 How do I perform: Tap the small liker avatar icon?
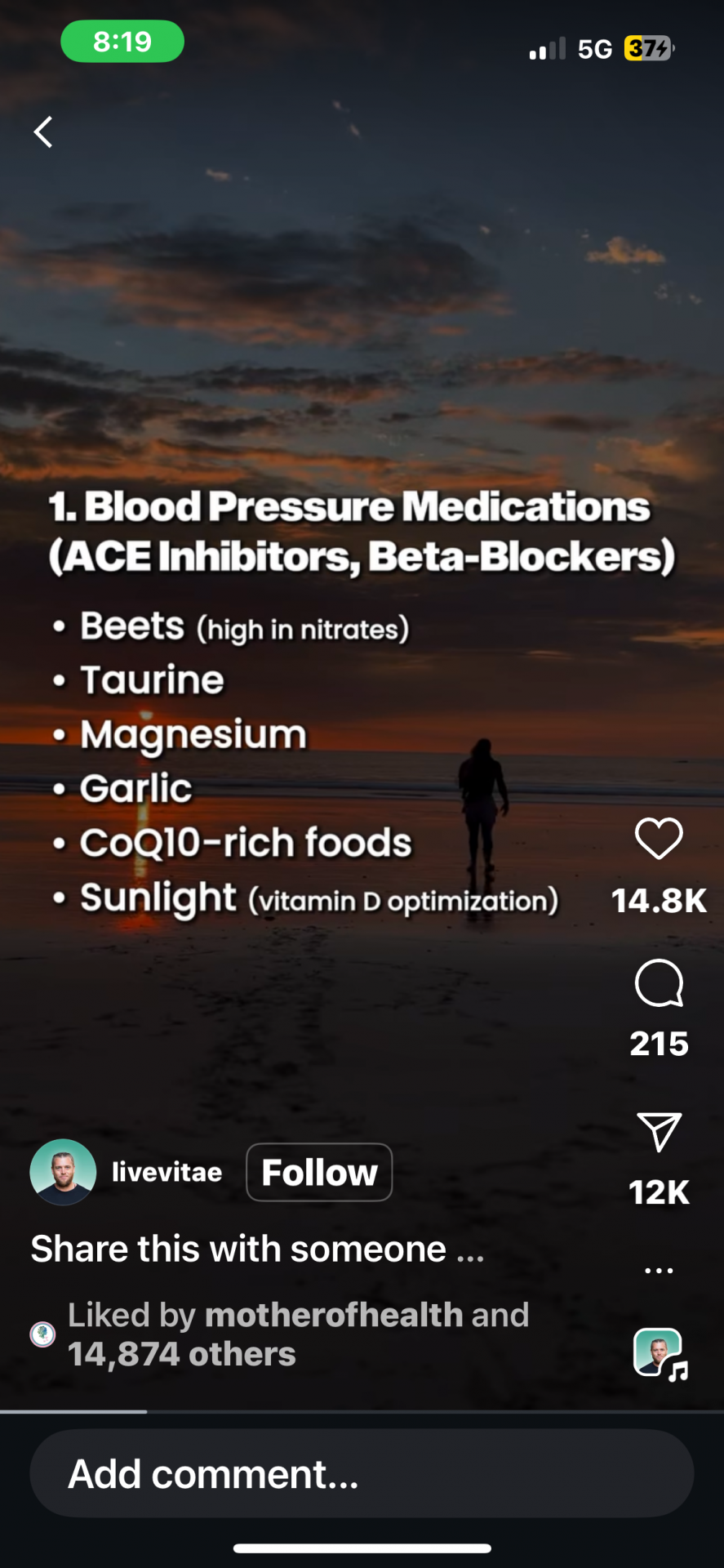[x=42, y=1334]
